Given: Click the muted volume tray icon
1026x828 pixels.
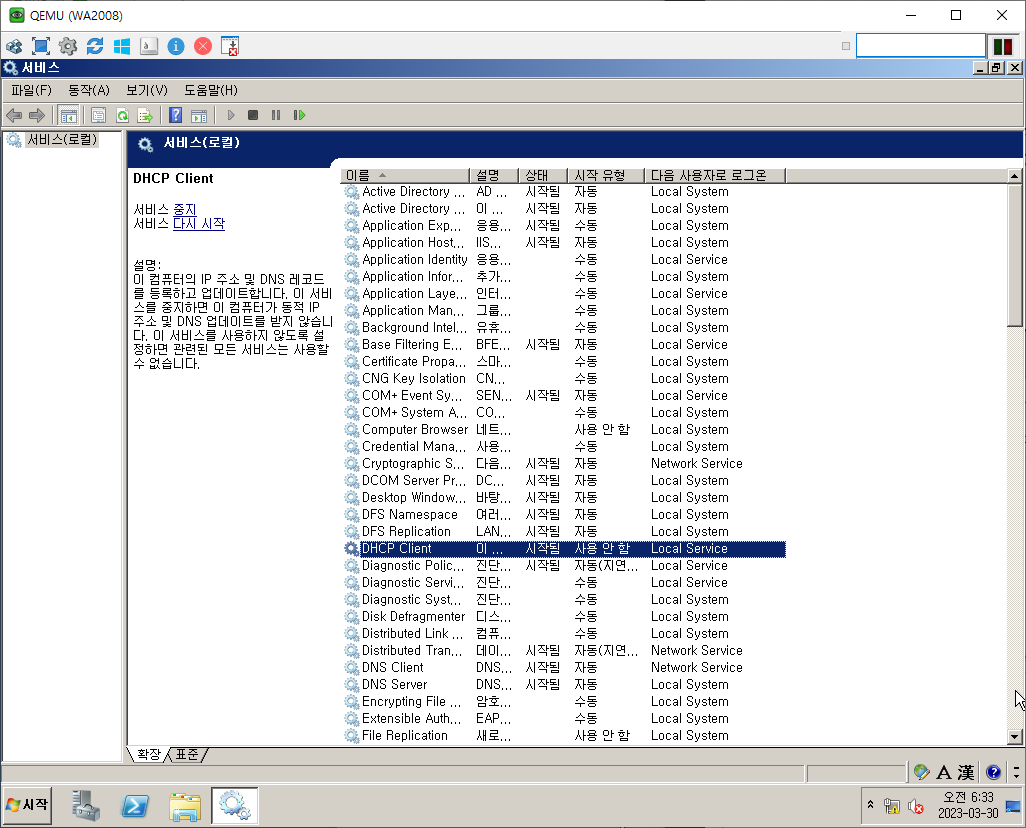Looking at the screenshot, I should click(x=916, y=806).
